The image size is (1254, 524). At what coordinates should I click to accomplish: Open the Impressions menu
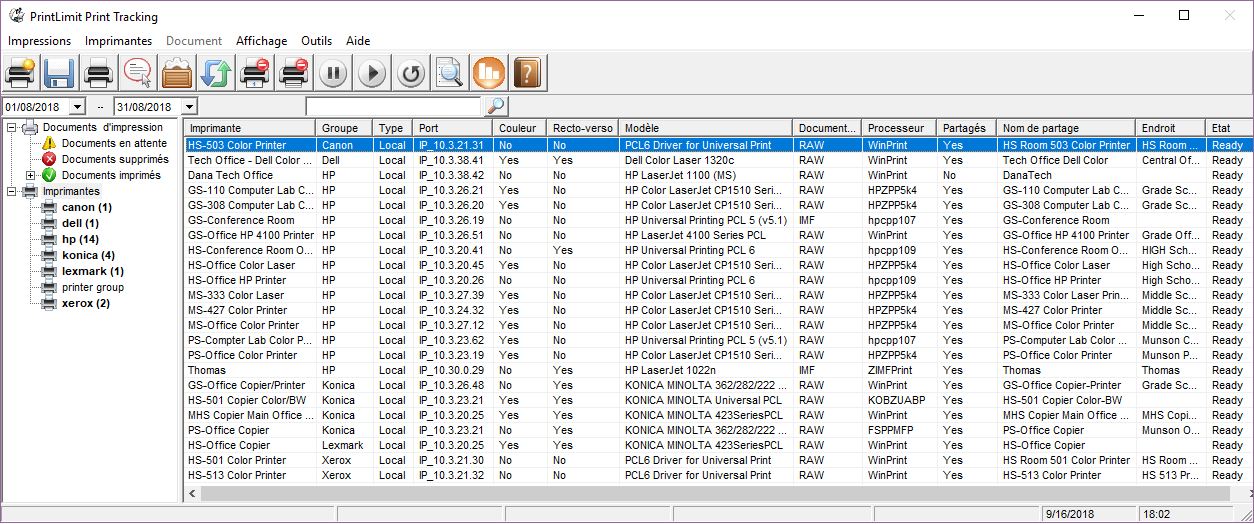39,41
